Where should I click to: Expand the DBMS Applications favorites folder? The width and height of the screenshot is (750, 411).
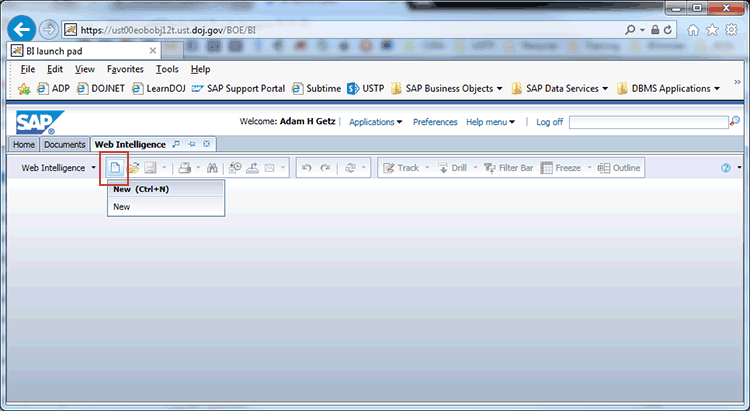coord(668,89)
